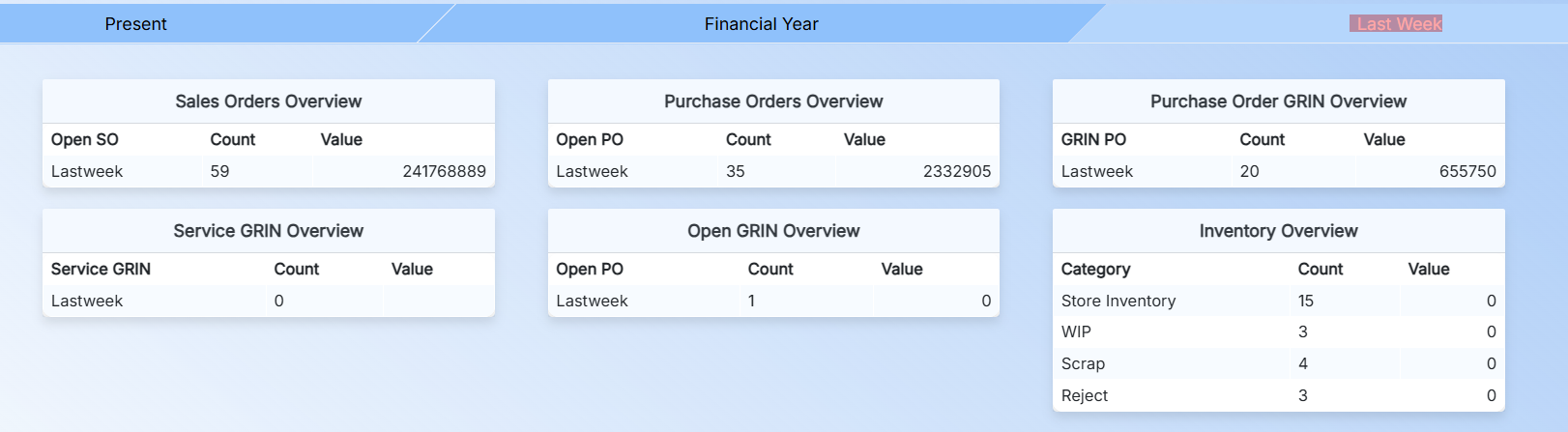The height and width of the screenshot is (432, 1568).
Task: Open the Financial Year tab
Action: (x=761, y=24)
